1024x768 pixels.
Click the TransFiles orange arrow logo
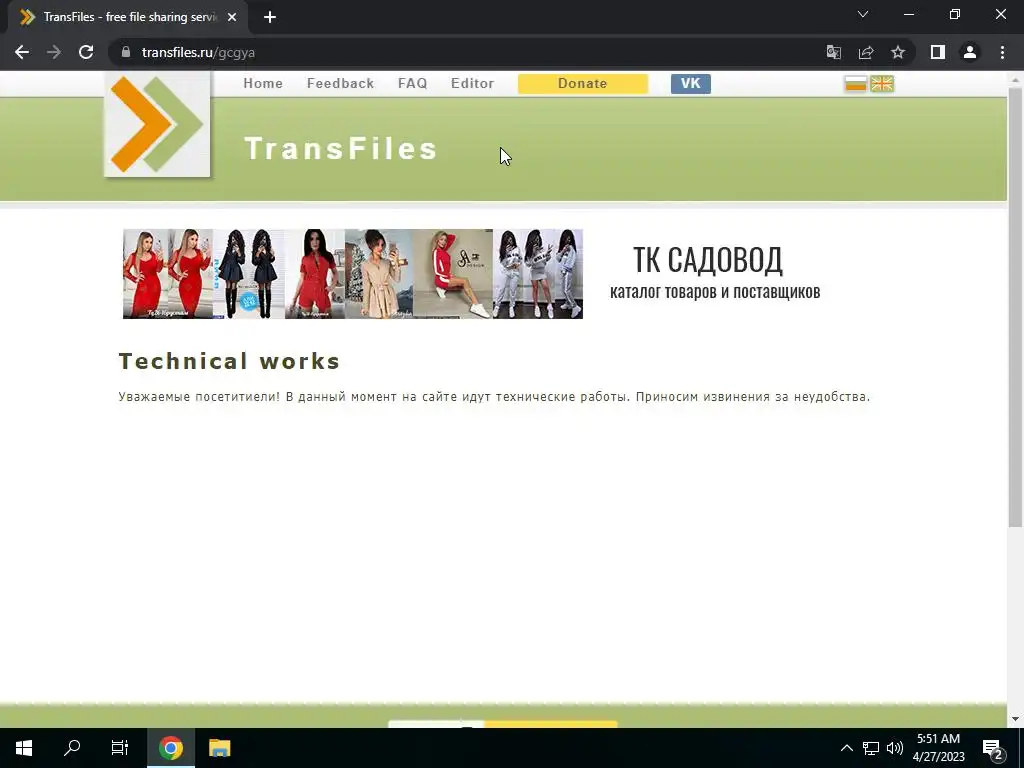point(157,124)
